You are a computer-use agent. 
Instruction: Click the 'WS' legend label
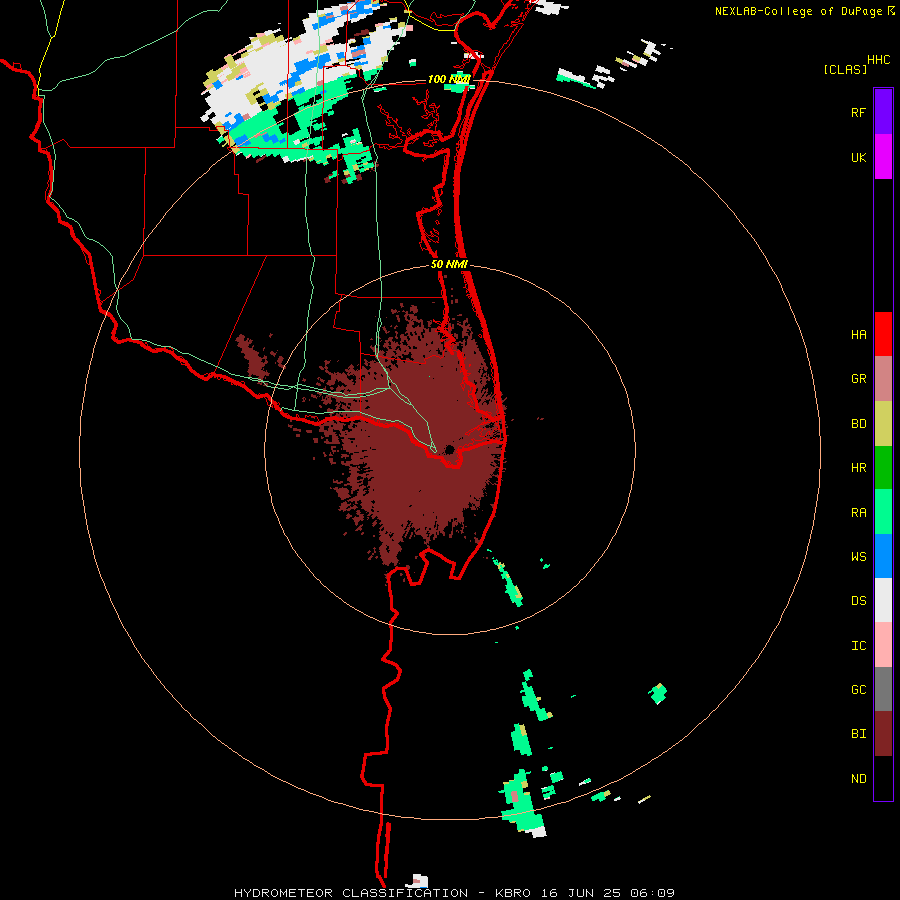859,556
